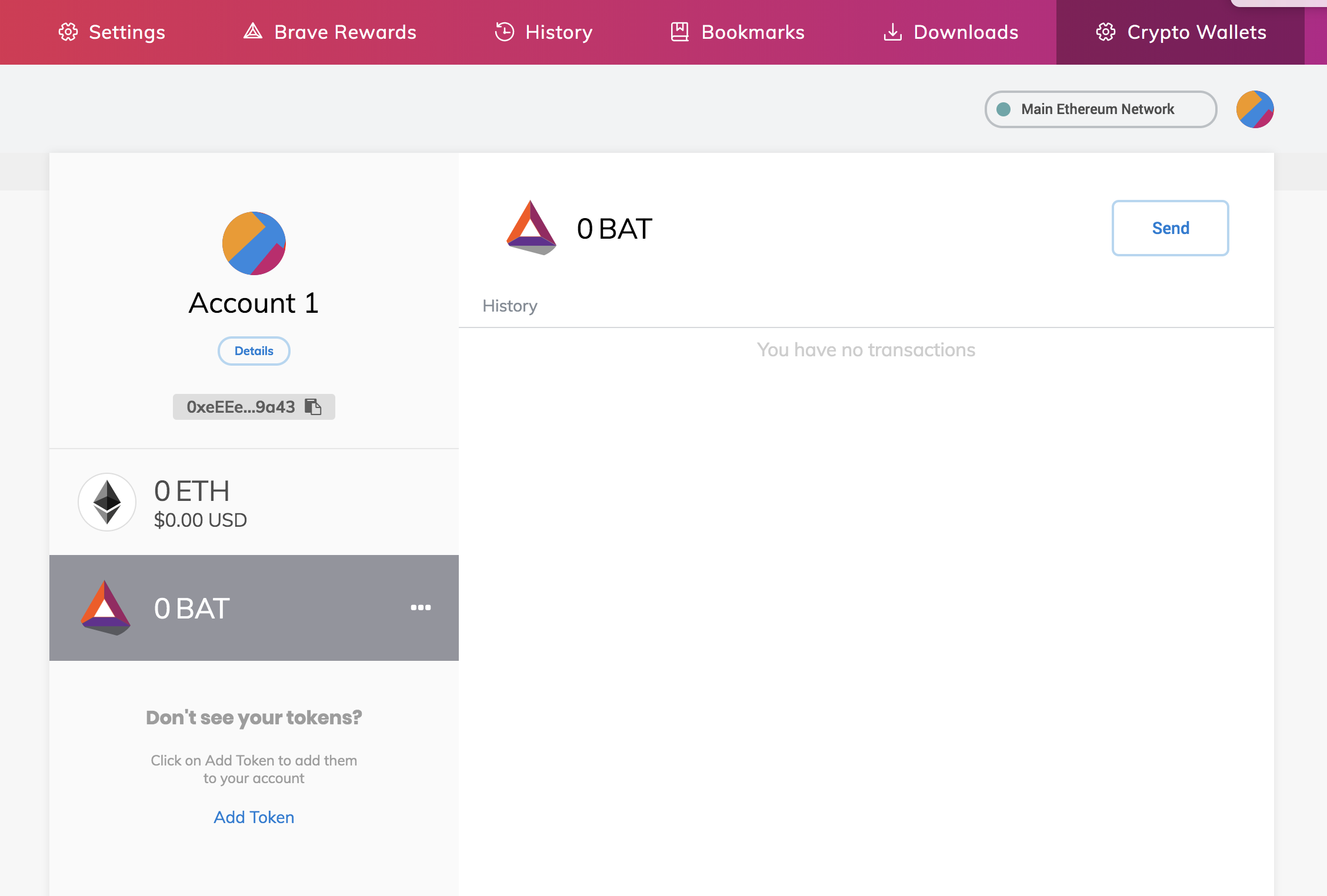Click Account 1 avatar in sidebar
This screenshot has width=1327, height=896.
pyautogui.click(x=254, y=243)
